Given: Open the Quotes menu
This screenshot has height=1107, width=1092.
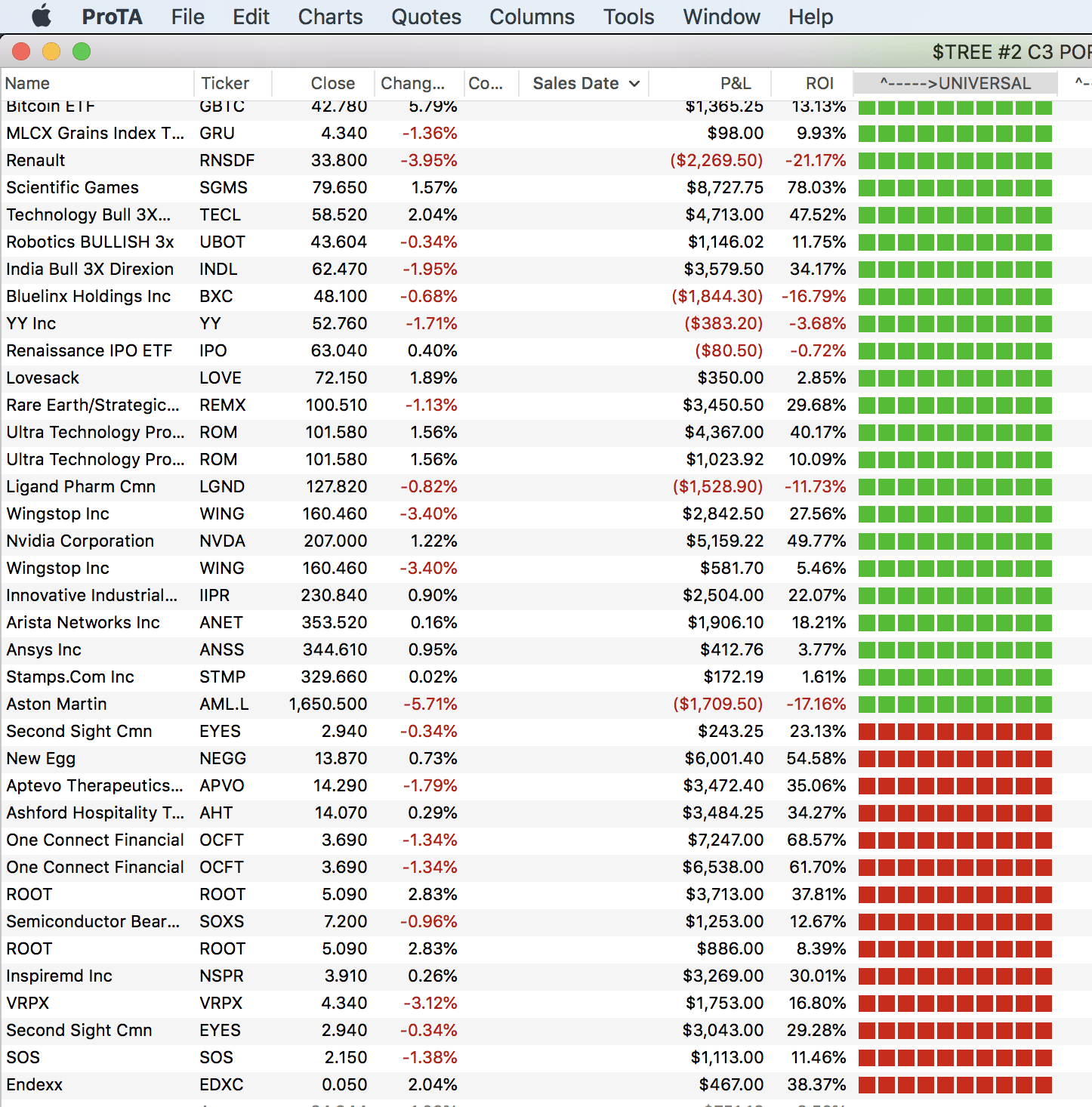Looking at the screenshot, I should pos(426,17).
